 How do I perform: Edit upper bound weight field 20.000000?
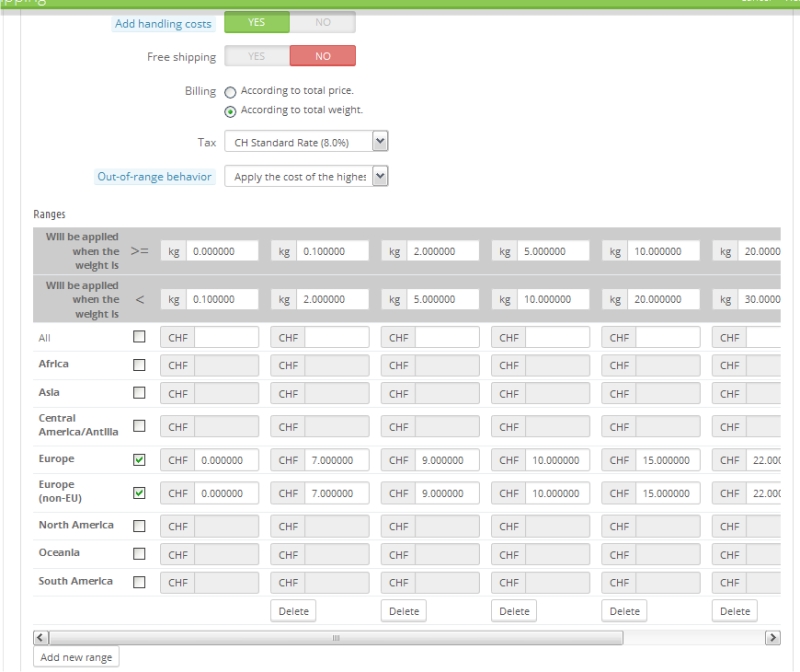[x=663, y=299]
